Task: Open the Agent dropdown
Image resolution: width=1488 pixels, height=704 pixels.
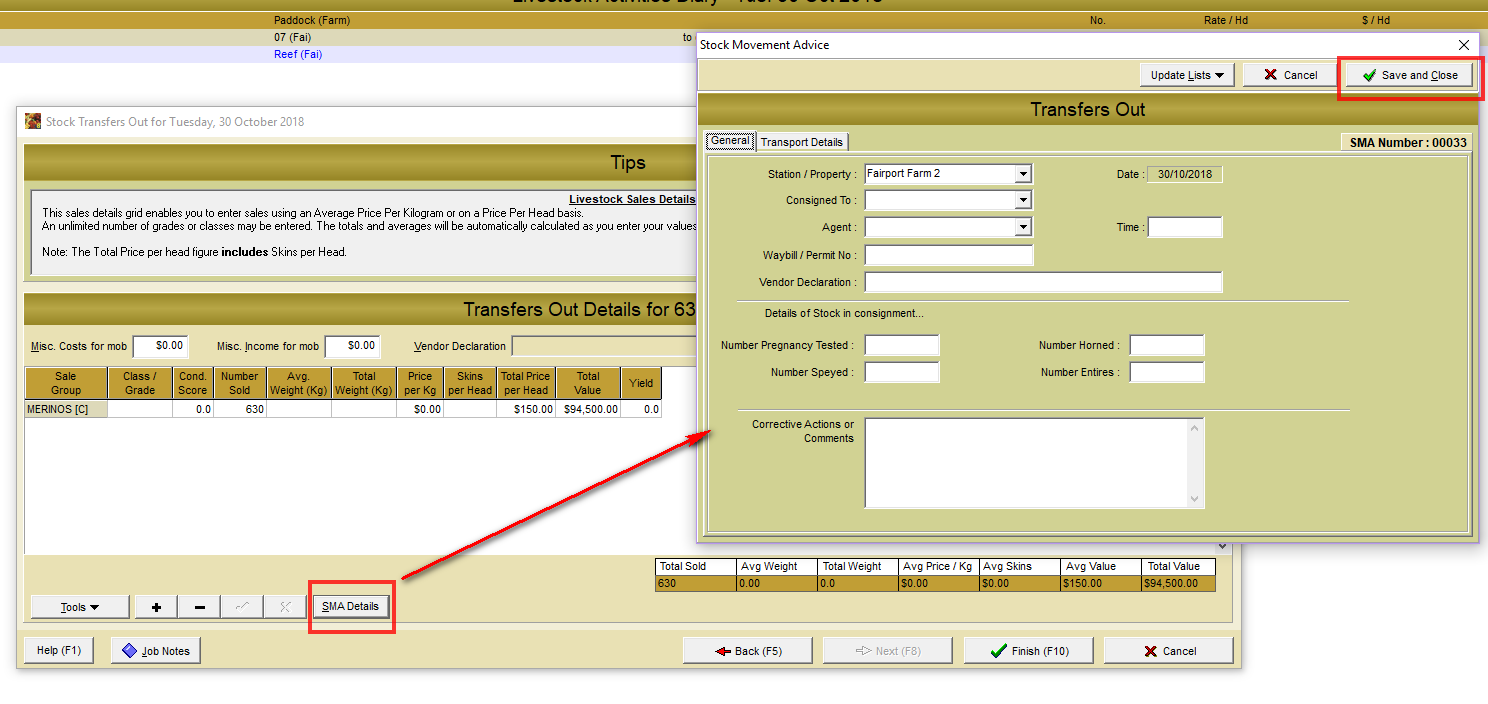Action: (1022, 228)
